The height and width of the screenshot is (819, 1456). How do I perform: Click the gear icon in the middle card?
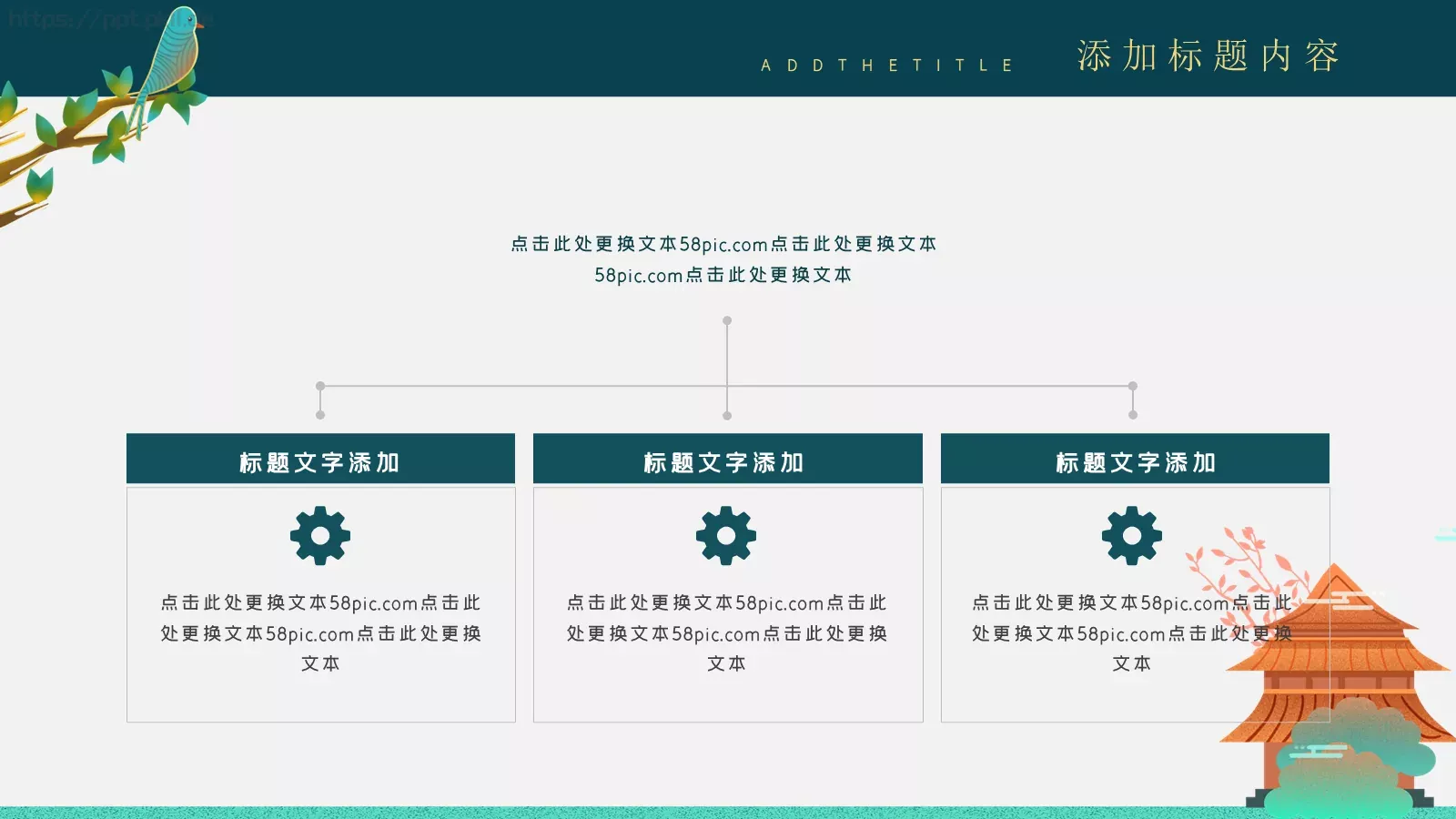coord(726,535)
